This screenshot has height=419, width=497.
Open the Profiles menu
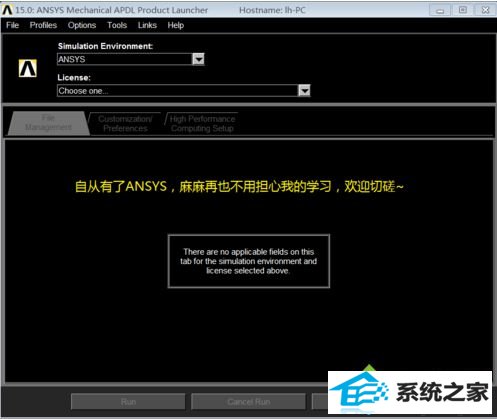[43, 25]
